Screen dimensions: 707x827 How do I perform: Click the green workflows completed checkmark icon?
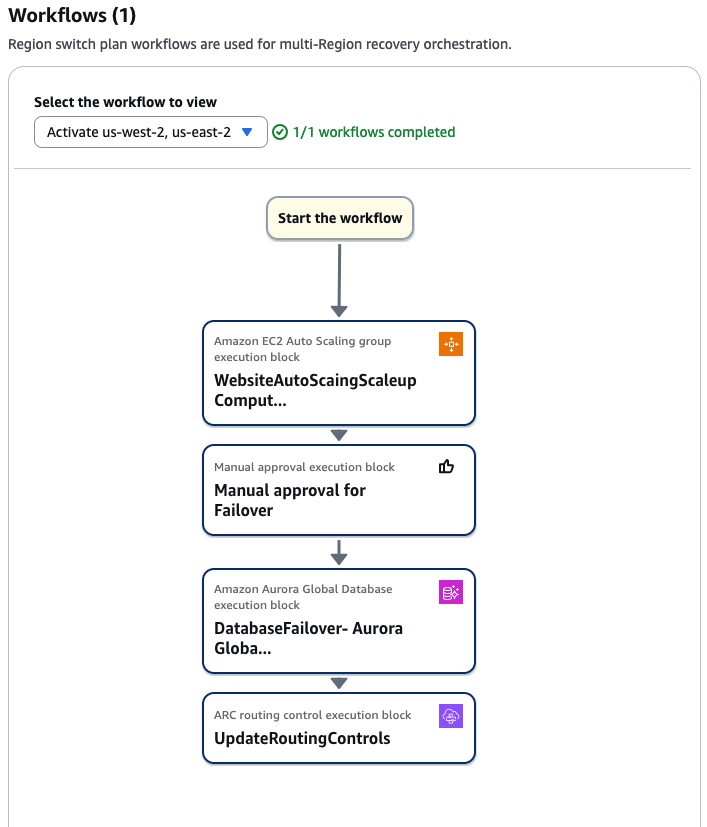(280, 132)
